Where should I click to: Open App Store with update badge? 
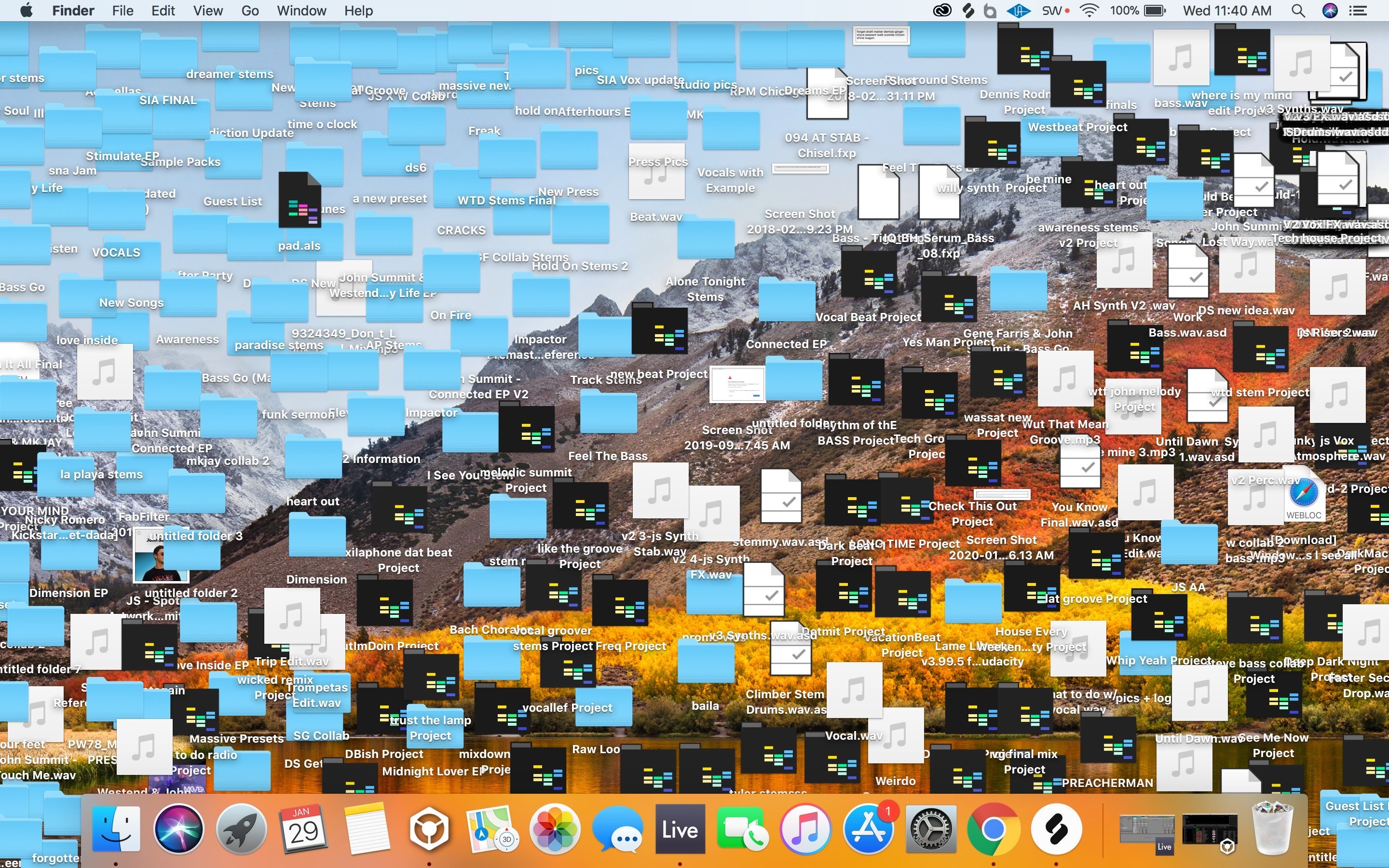point(868,829)
